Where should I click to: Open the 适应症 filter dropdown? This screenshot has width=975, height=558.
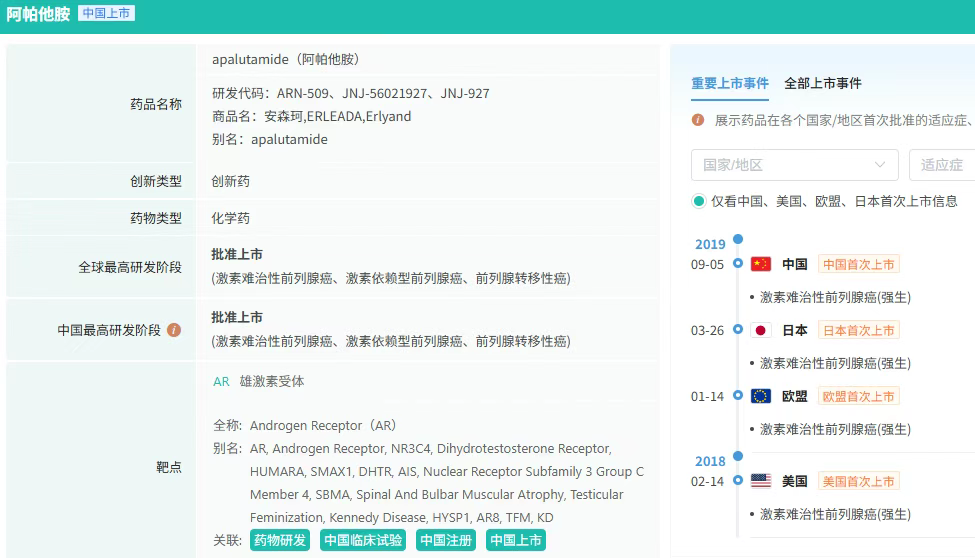941,165
